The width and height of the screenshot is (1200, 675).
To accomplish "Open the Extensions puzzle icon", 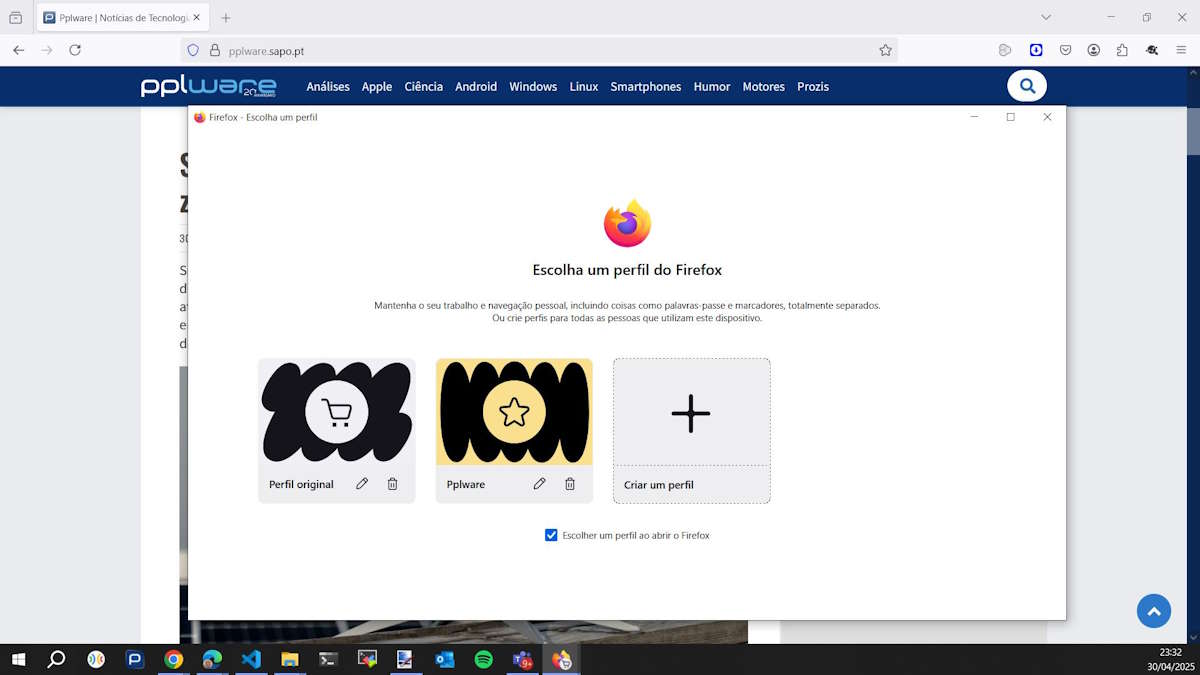I will pyautogui.click(x=1122, y=50).
